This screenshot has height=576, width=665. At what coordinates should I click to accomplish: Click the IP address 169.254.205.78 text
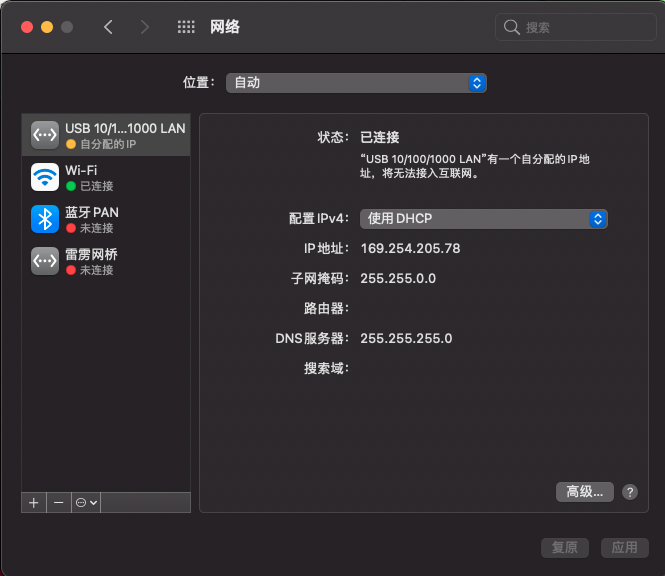[x=410, y=248]
